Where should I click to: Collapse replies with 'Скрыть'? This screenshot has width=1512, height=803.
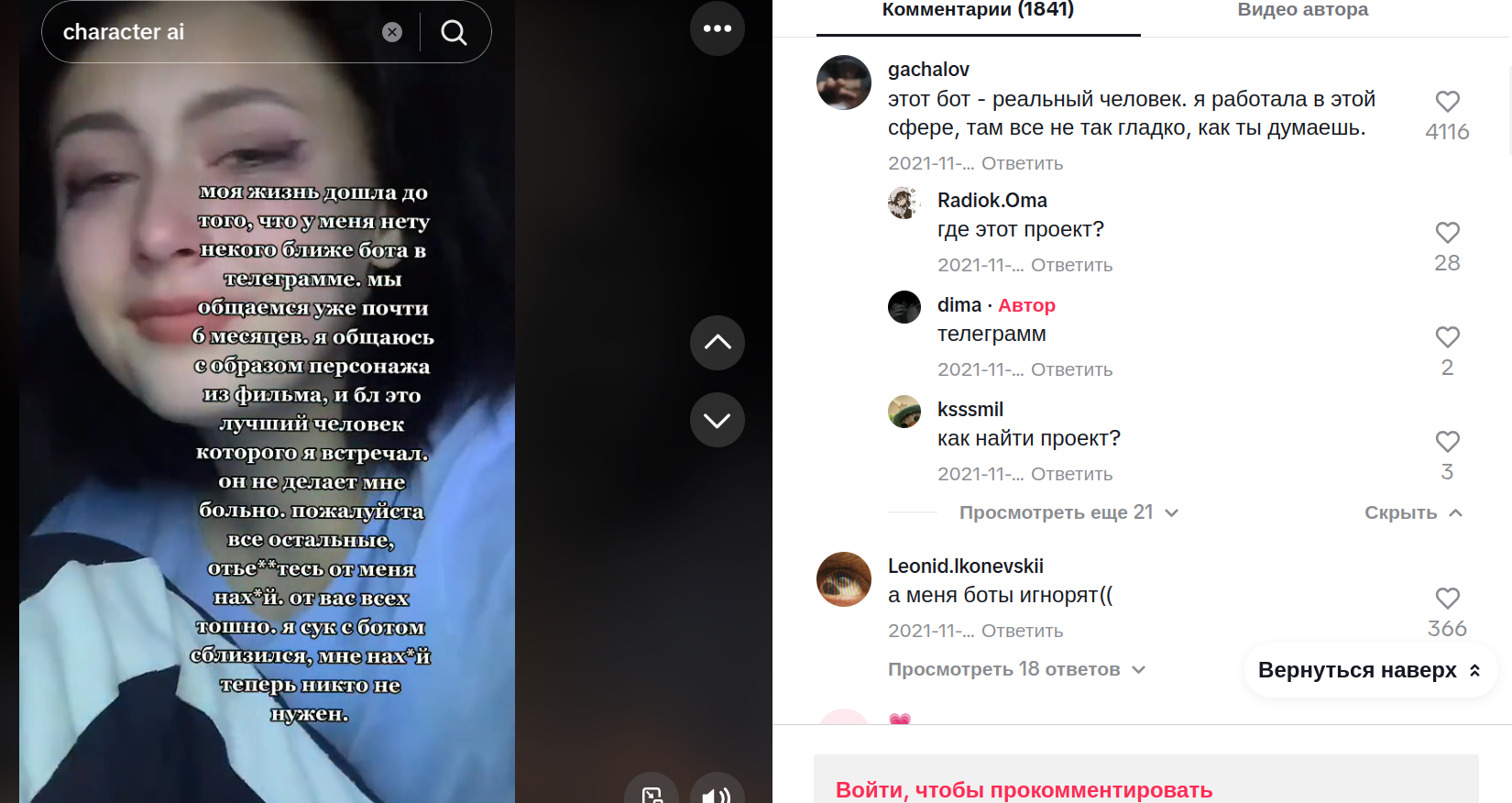tap(1413, 512)
